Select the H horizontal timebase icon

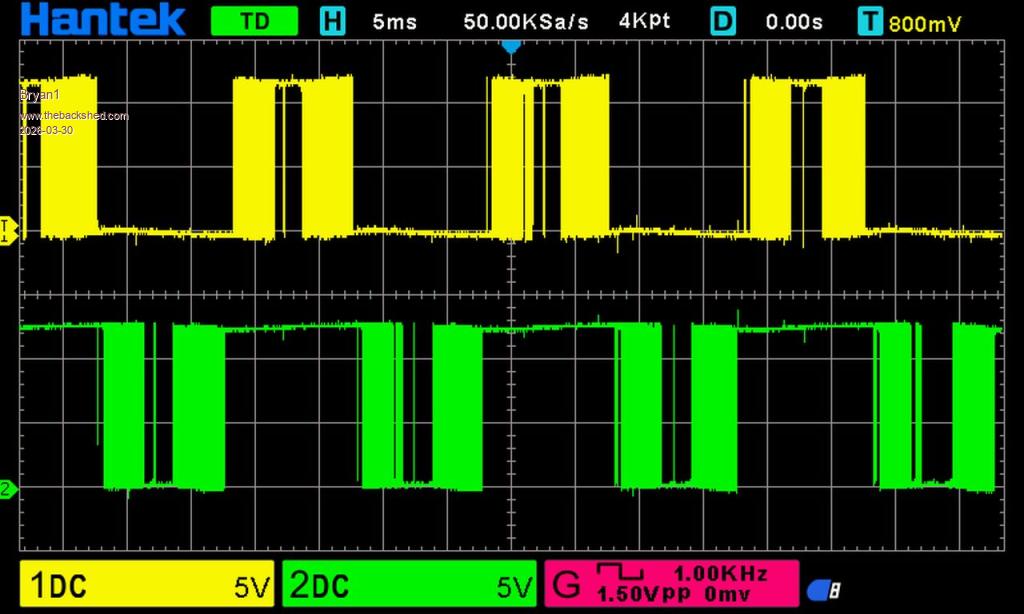coord(331,21)
